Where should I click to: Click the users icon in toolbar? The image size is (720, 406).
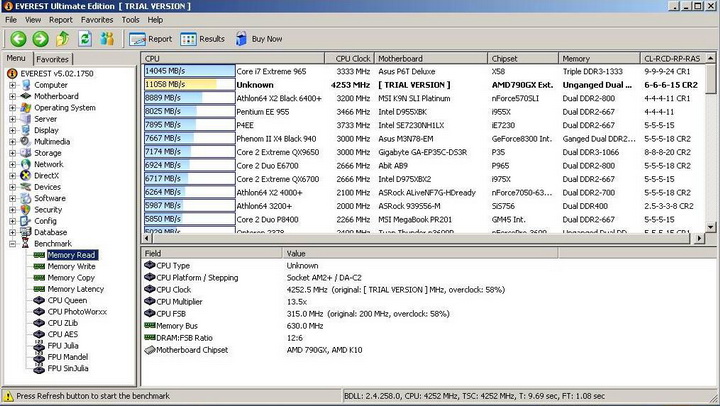pyautogui.click(x=107, y=39)
